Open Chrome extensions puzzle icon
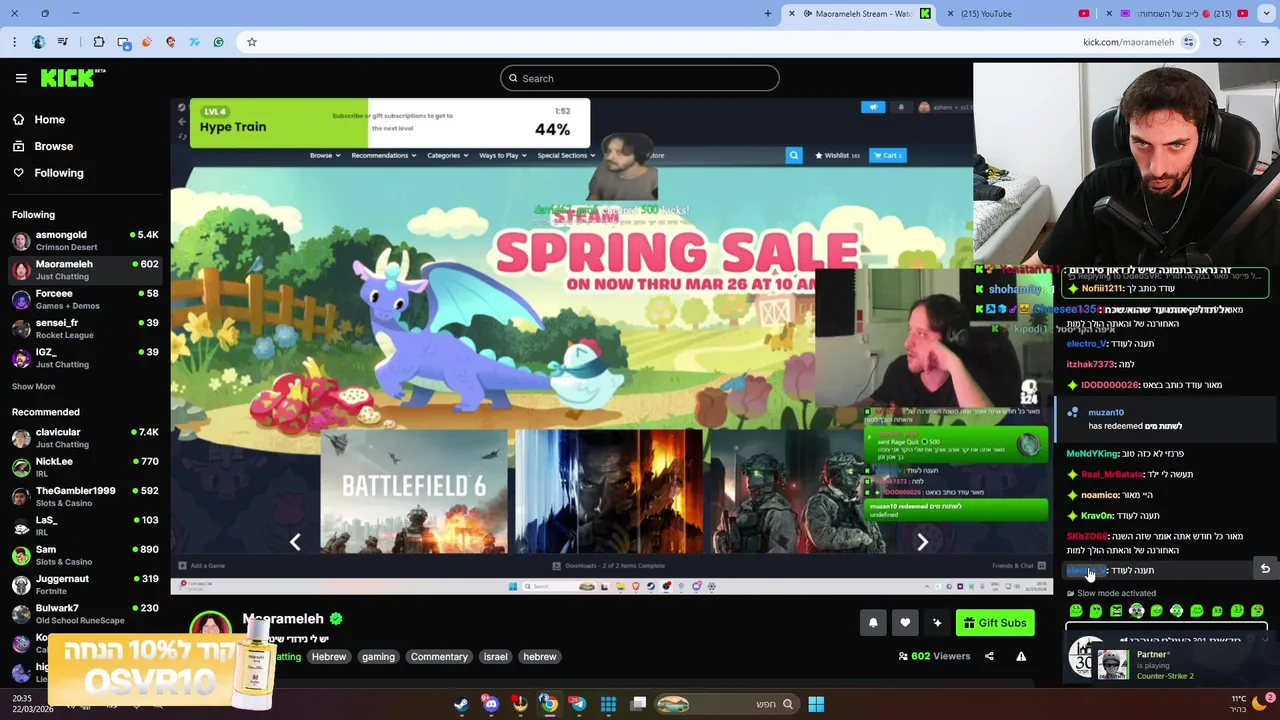 [99, 42]
